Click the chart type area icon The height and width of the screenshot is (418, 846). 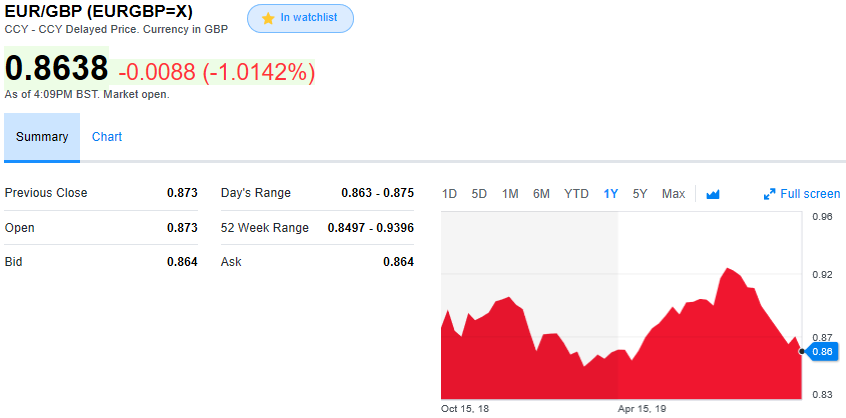713,194
